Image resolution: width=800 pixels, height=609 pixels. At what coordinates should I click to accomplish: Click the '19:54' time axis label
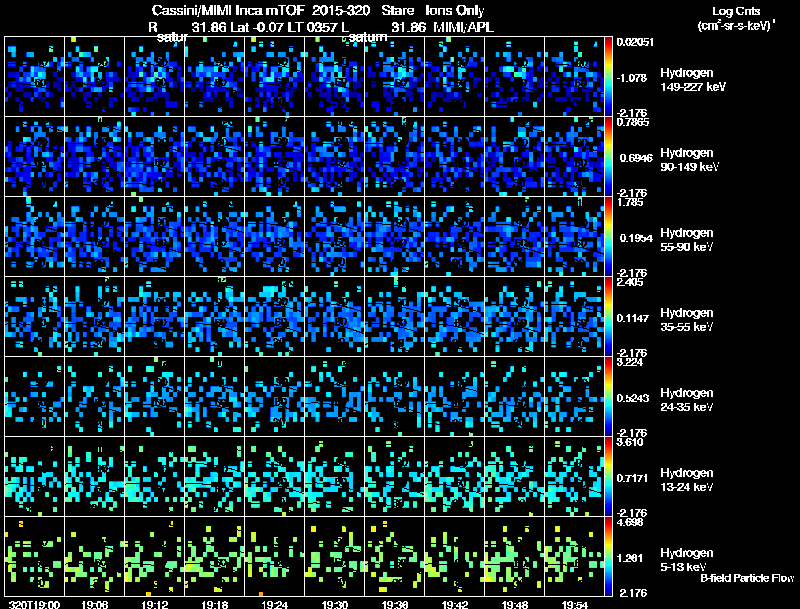pos(575,605)
